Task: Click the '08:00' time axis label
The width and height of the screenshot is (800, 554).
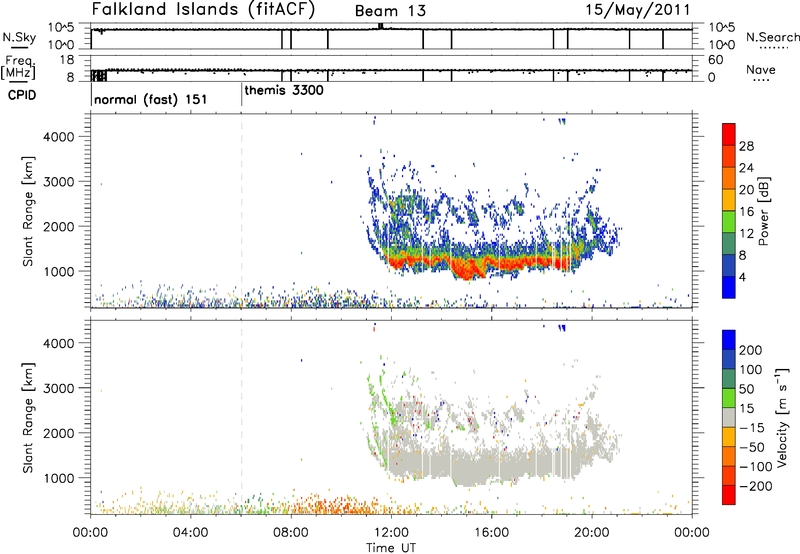Action: click(x=291, y=533)
